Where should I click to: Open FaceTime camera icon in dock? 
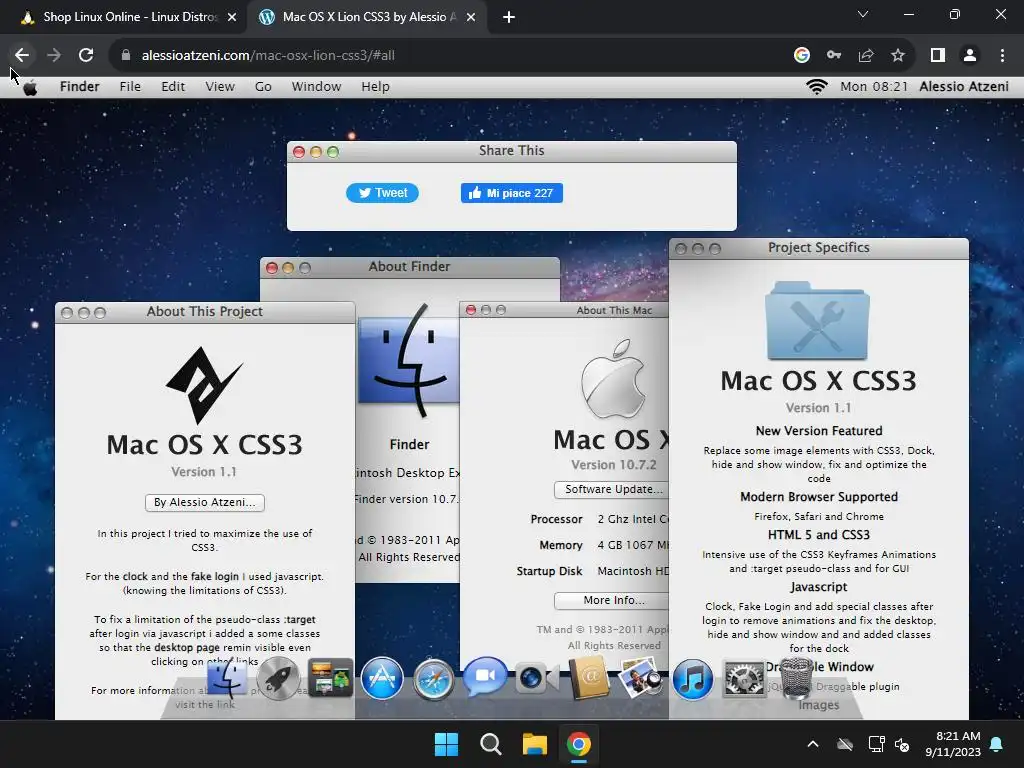[x=537, y=679]
